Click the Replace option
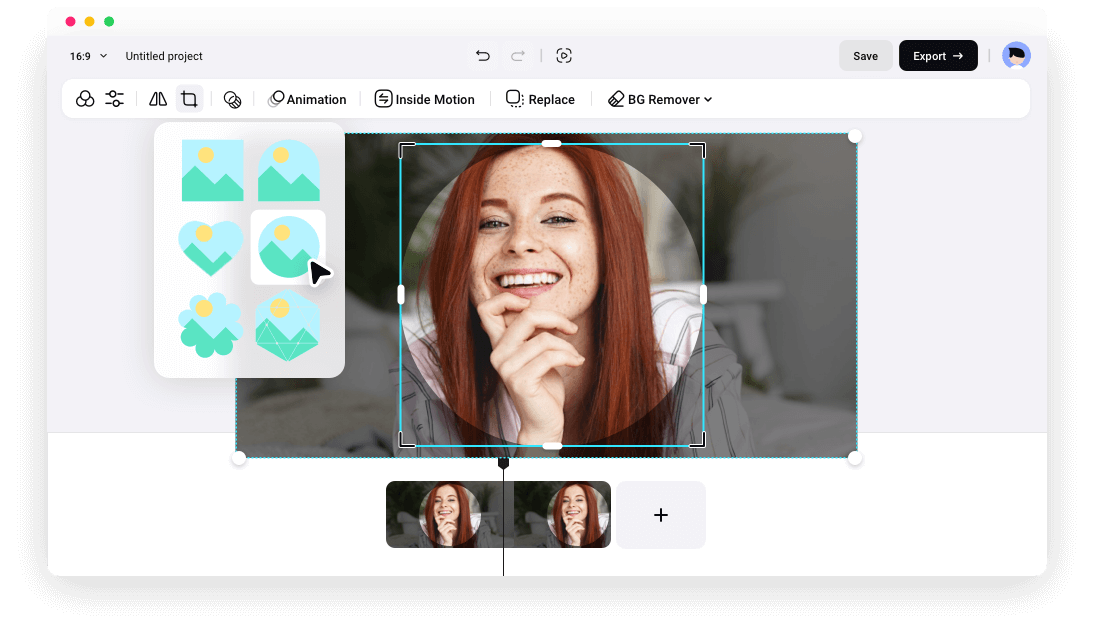 point(540,99)
